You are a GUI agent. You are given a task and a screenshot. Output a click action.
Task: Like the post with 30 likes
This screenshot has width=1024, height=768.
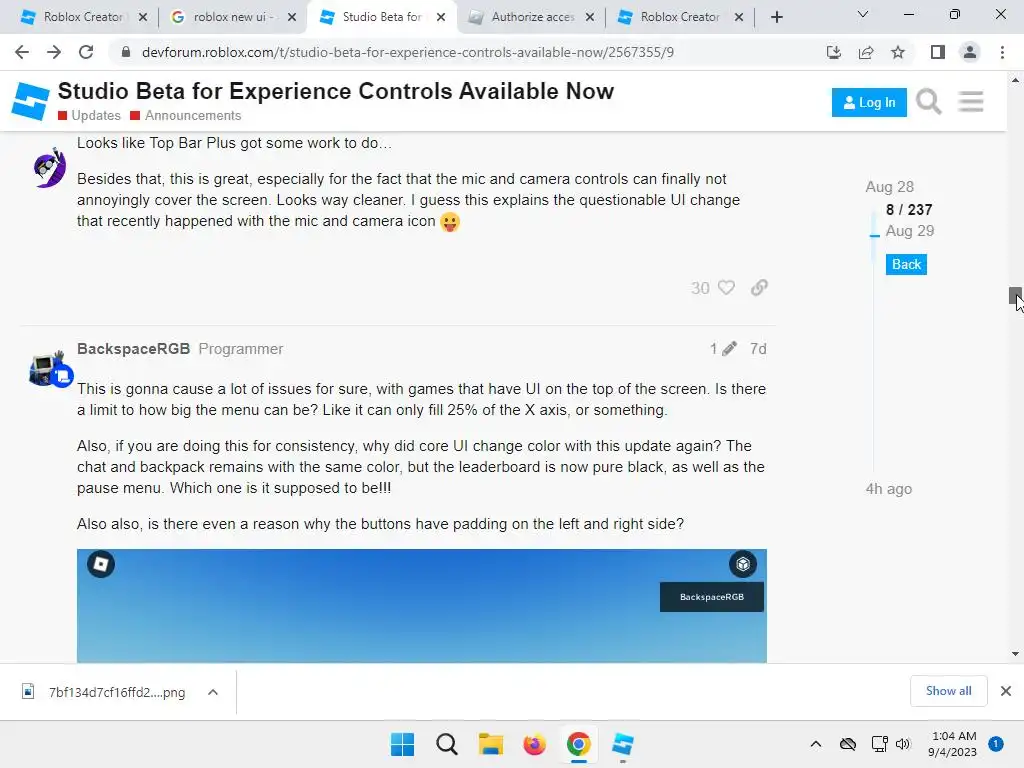pos(726,287)
